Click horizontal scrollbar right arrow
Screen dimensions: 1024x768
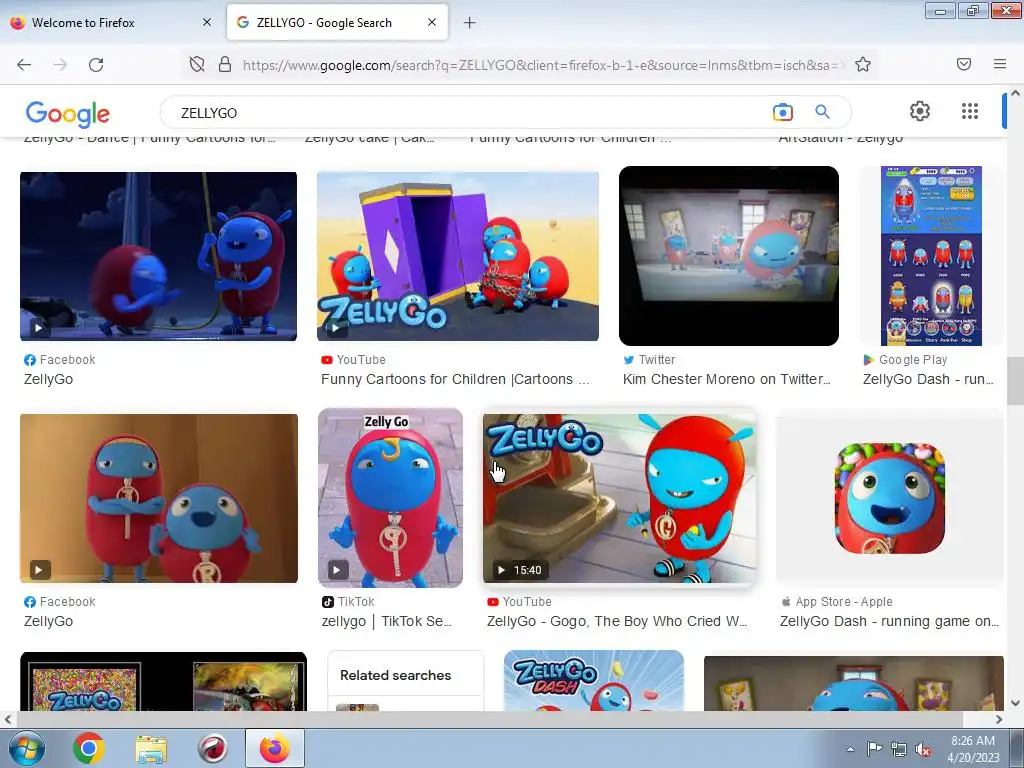click(999, 720)
